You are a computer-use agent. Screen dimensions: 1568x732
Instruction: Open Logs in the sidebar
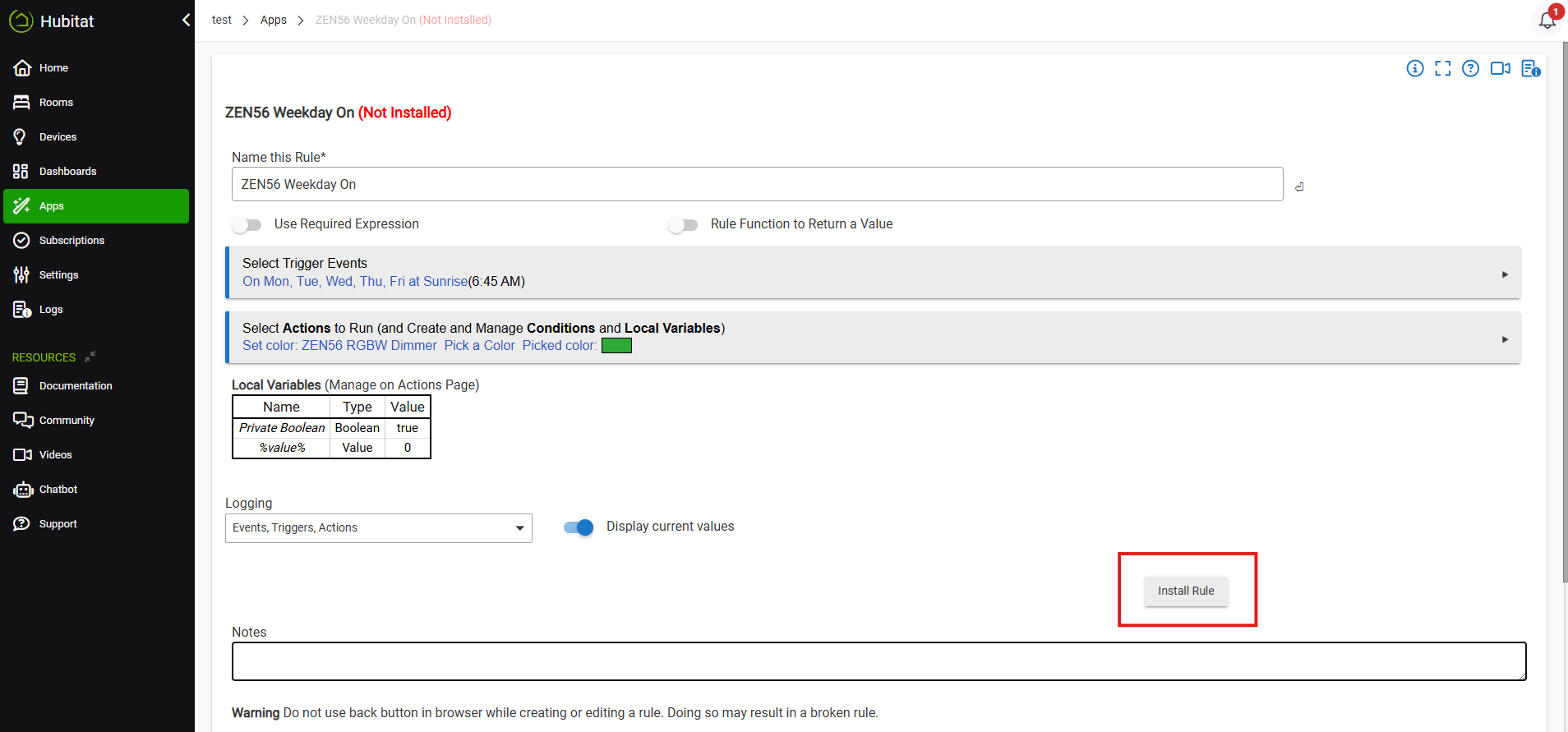96,310
